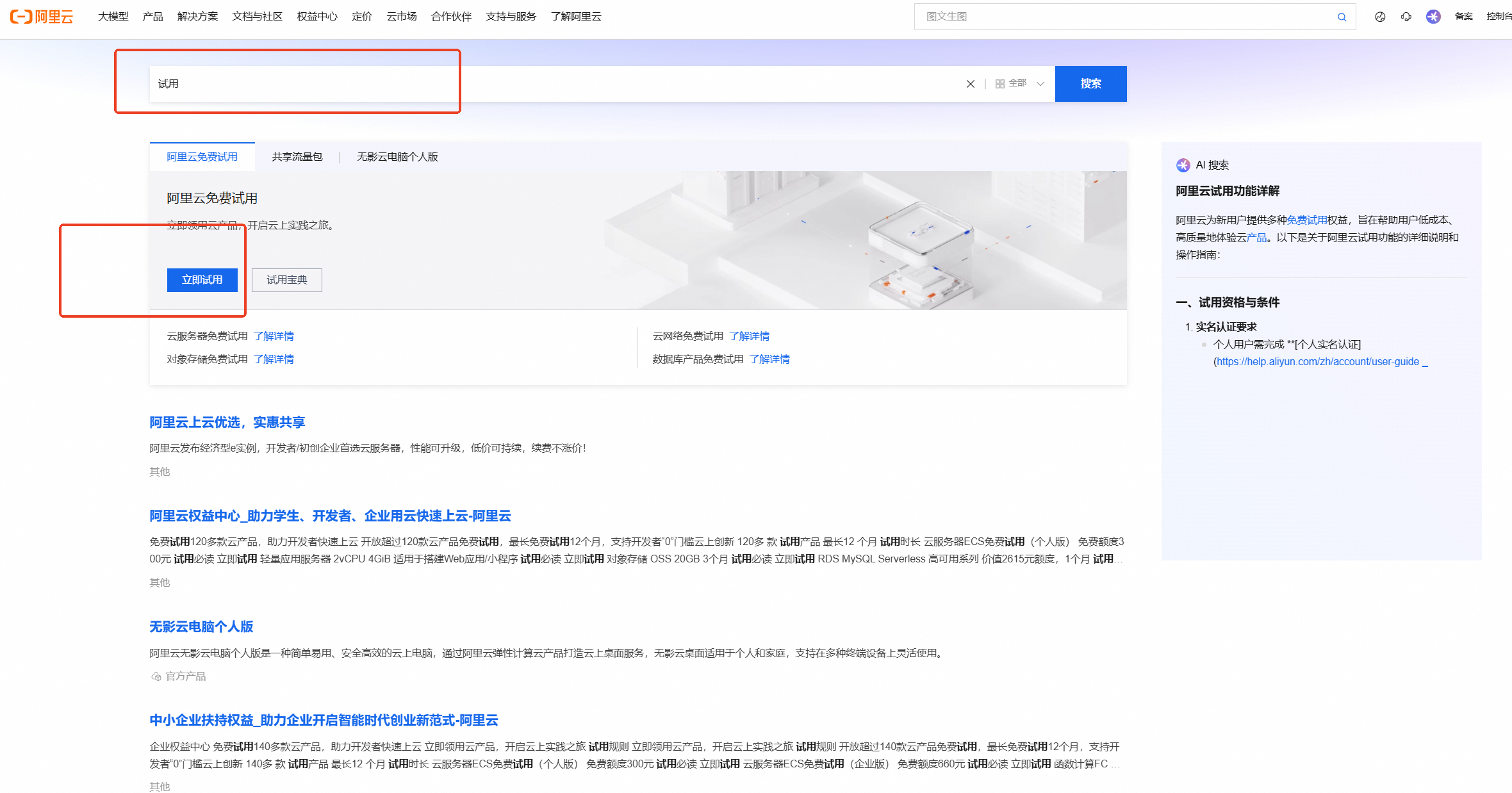The height and width of the screenshot is (793, 1512).
Task: Open the 云市场 menu item
Action: click(402, 17)
